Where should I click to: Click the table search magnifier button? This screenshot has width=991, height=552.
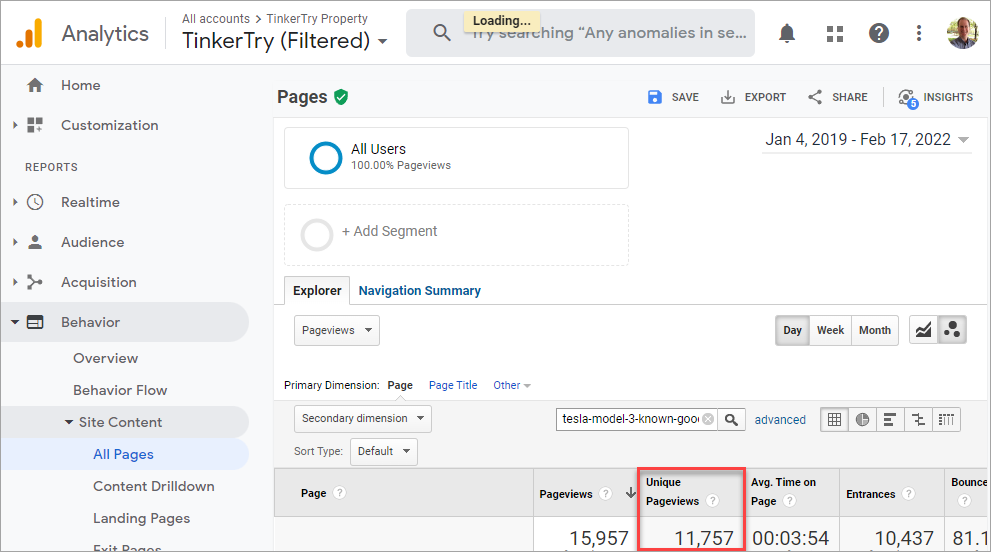point(731,419)
